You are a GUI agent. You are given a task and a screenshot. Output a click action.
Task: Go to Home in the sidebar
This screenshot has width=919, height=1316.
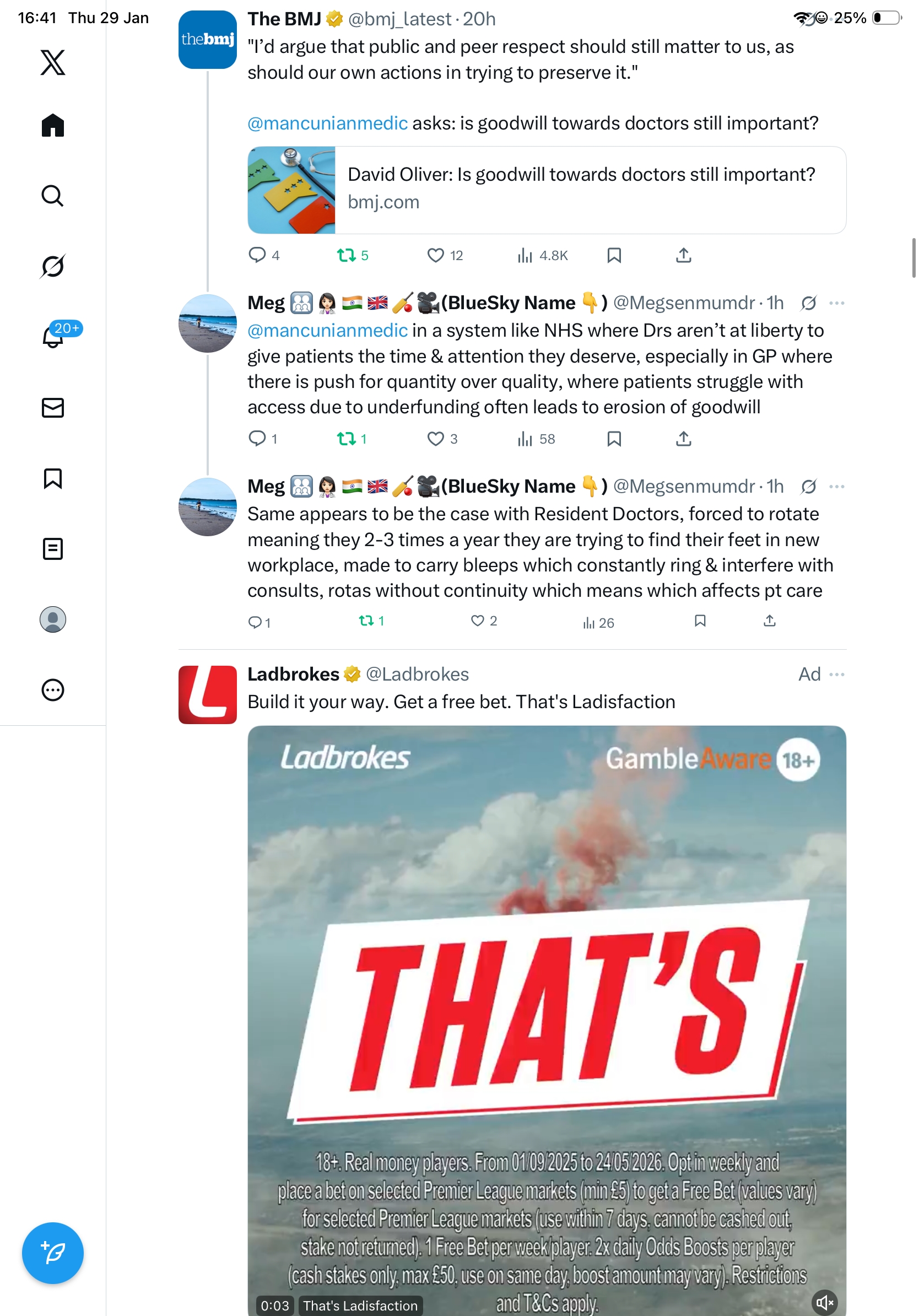[53, 125]
